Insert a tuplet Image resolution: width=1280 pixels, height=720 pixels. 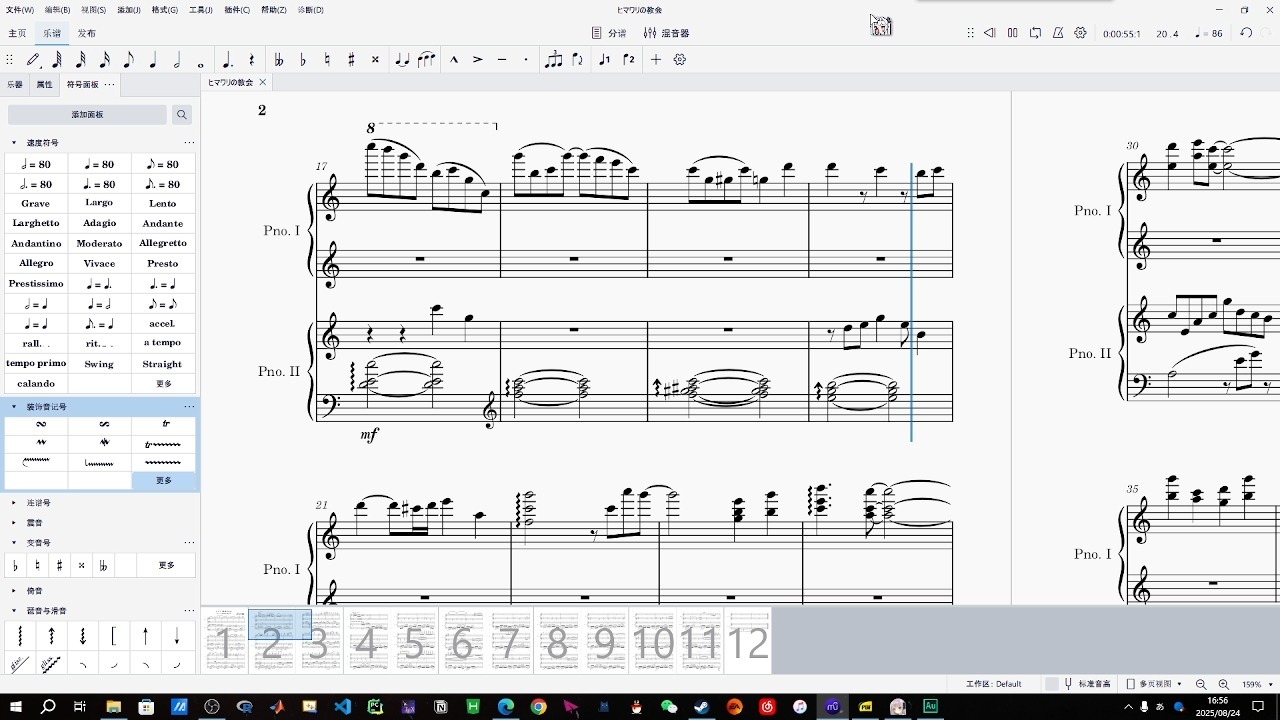point(553,60)
